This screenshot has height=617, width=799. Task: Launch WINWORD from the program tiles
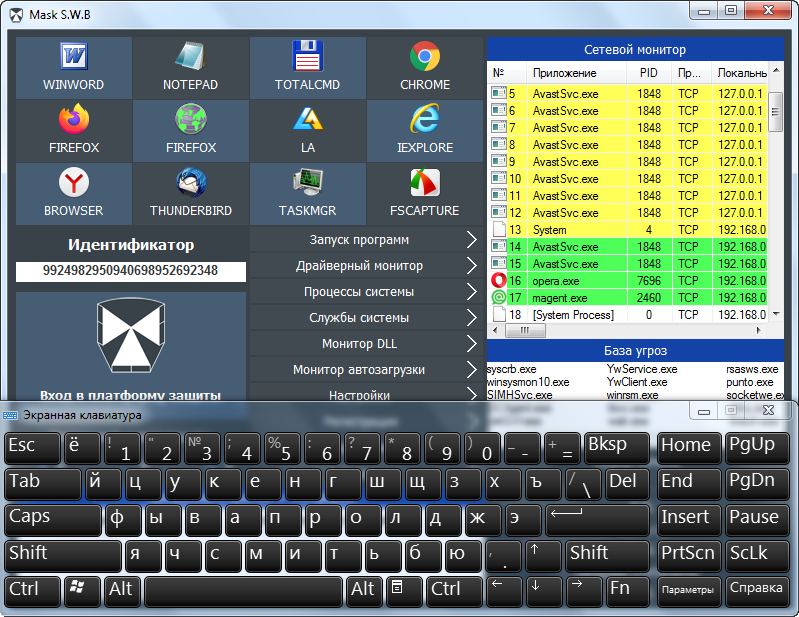click(73, 67)
